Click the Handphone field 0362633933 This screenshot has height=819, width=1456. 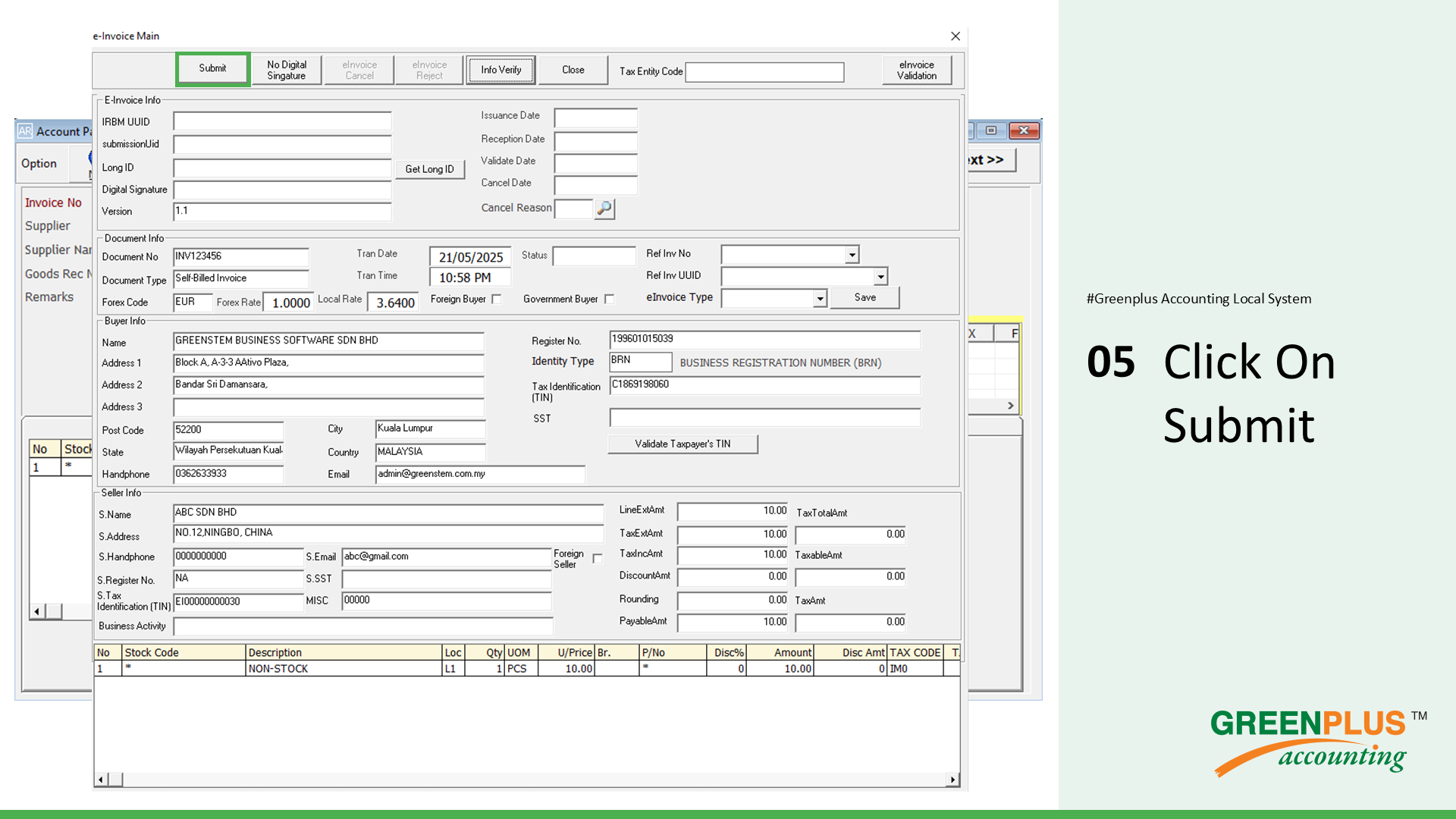point(228,475)
